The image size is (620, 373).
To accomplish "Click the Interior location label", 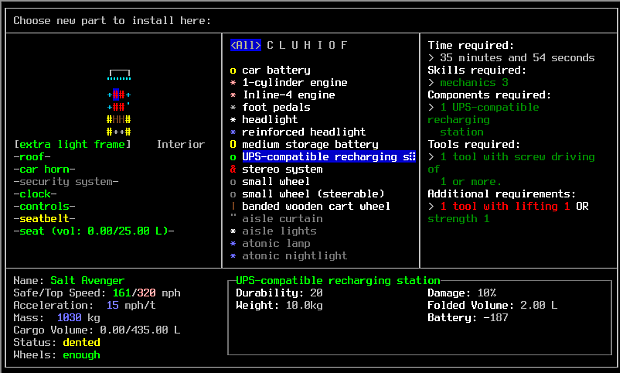I will 181,144.
